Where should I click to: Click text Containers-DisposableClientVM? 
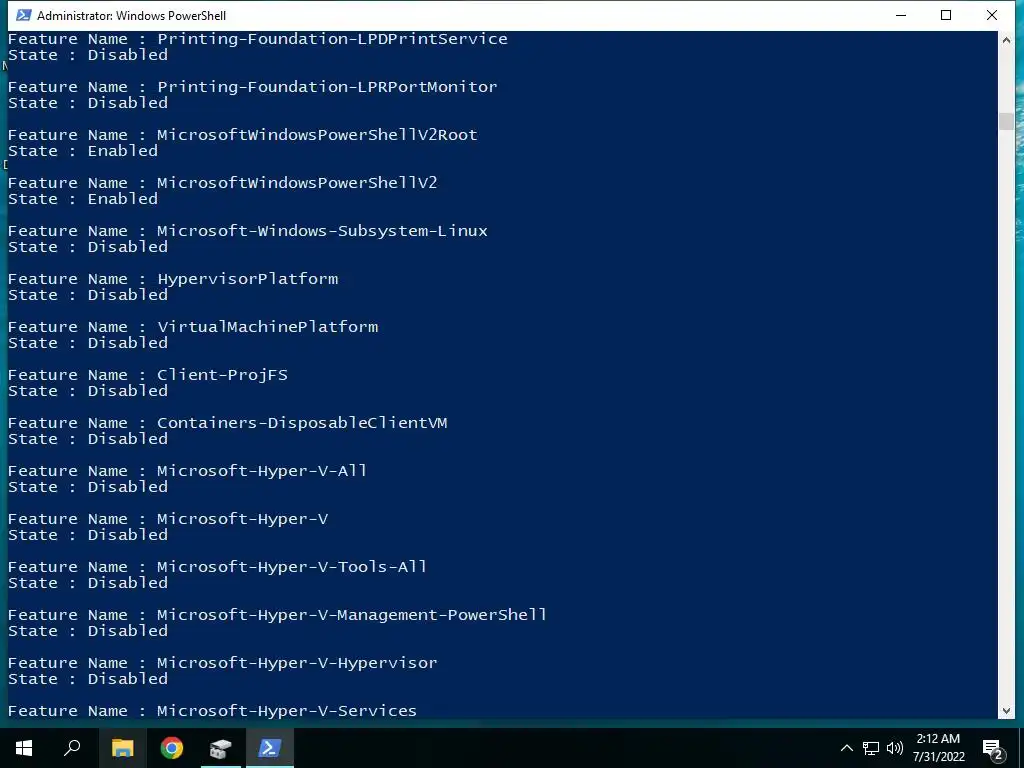302,423
